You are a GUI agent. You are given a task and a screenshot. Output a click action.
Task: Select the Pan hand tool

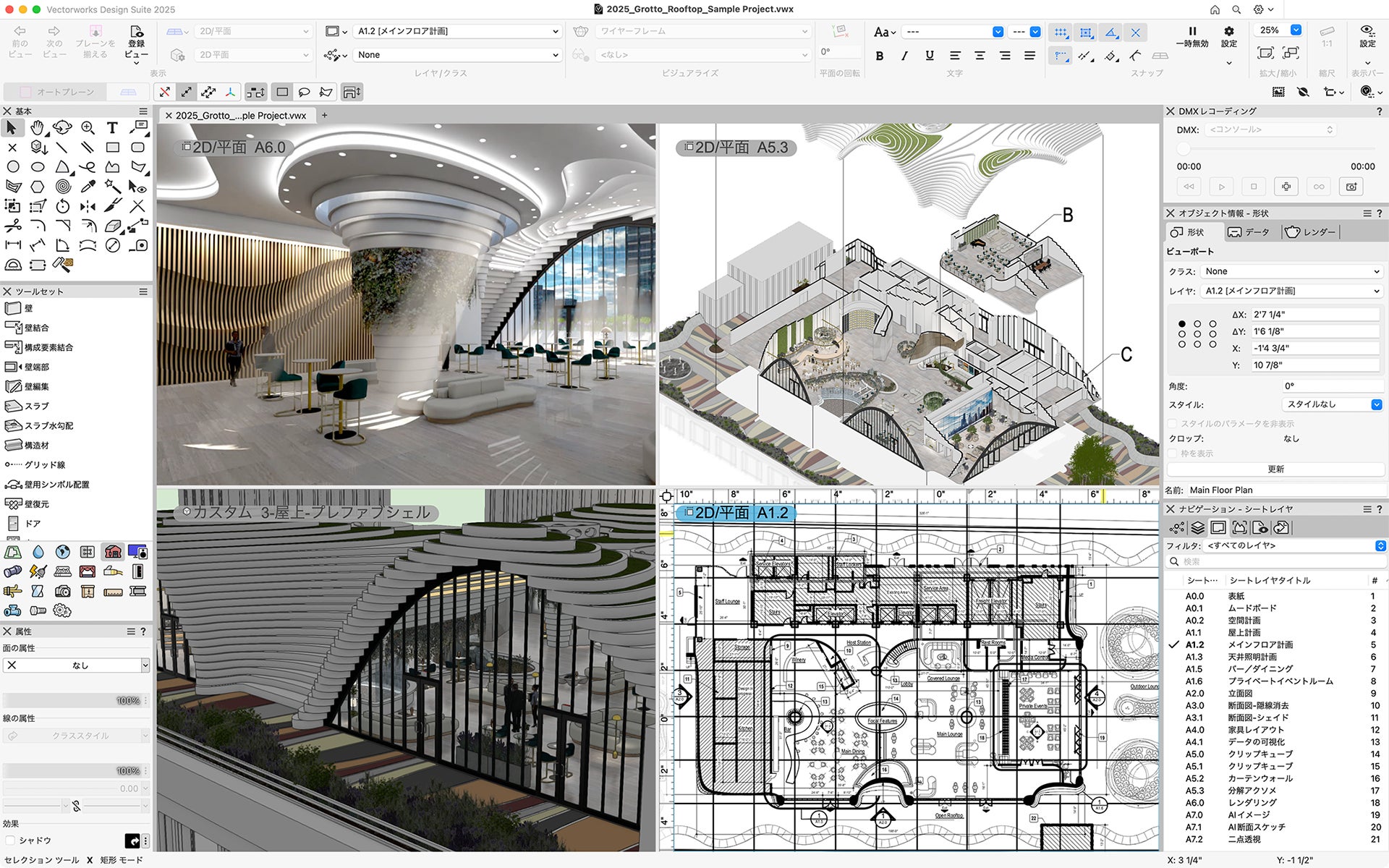tap(37, 128)
